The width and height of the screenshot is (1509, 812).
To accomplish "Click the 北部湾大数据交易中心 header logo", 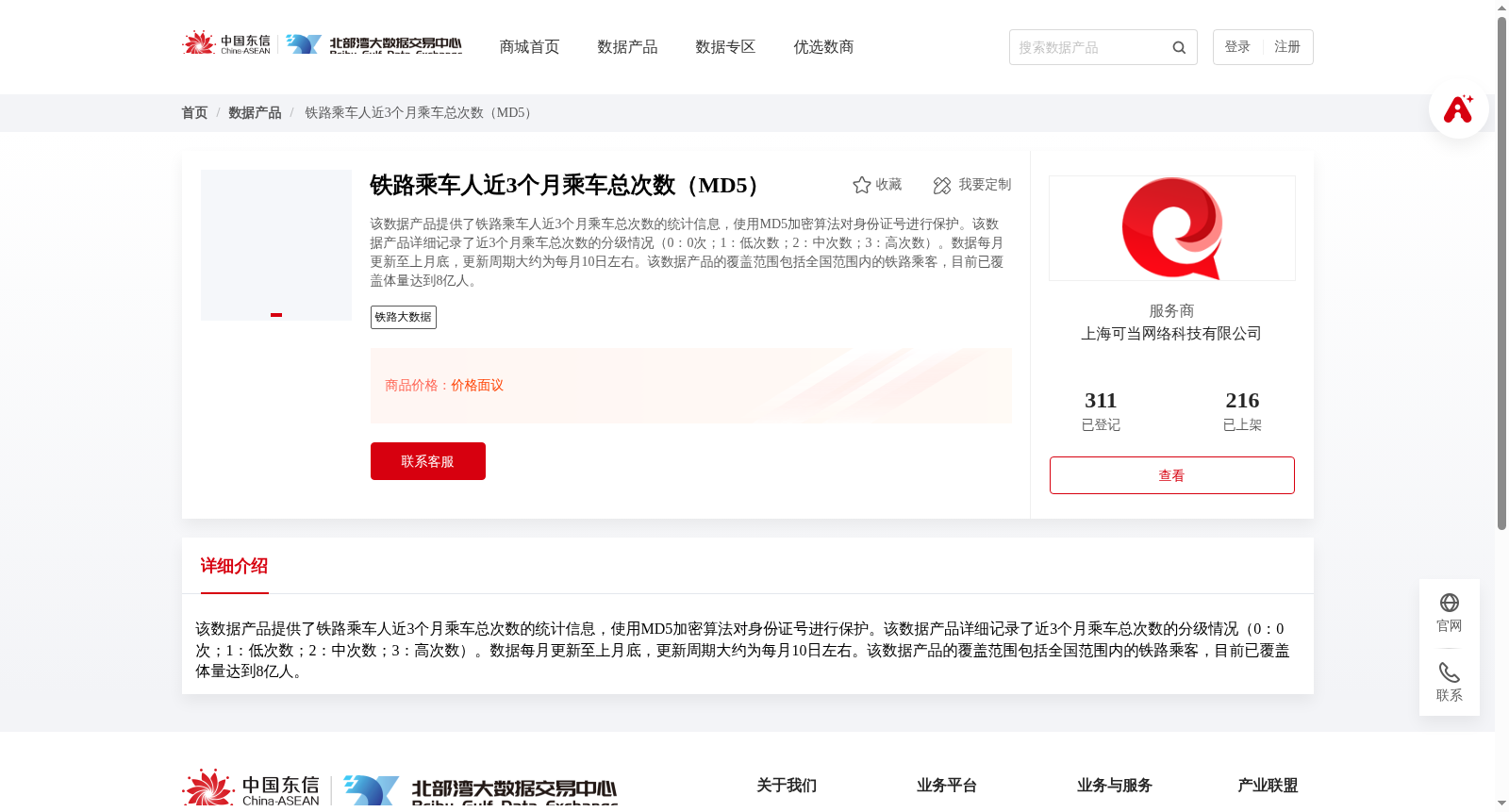I will 374,43.
